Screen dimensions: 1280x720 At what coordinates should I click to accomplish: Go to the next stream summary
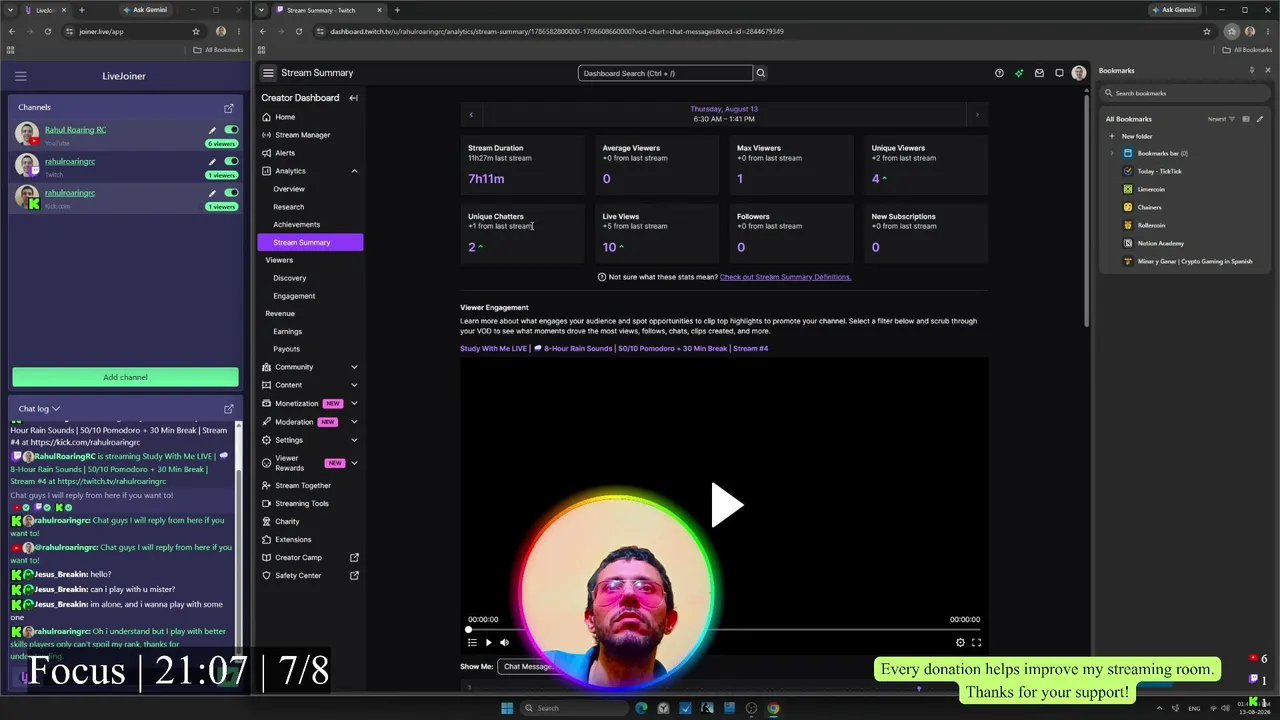click(x=977, y=115)
